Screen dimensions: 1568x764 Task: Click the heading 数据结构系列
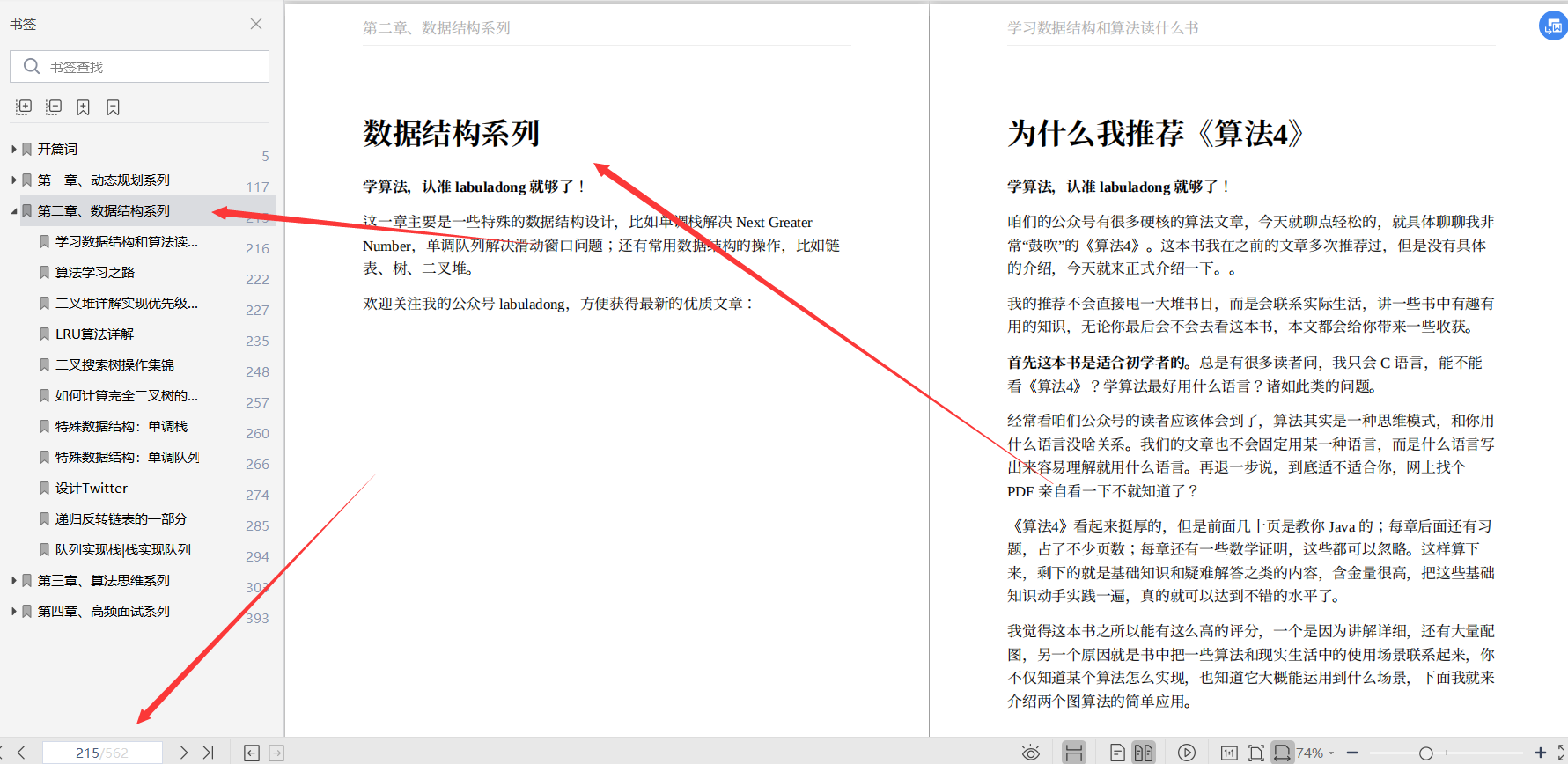click(451, 133)
